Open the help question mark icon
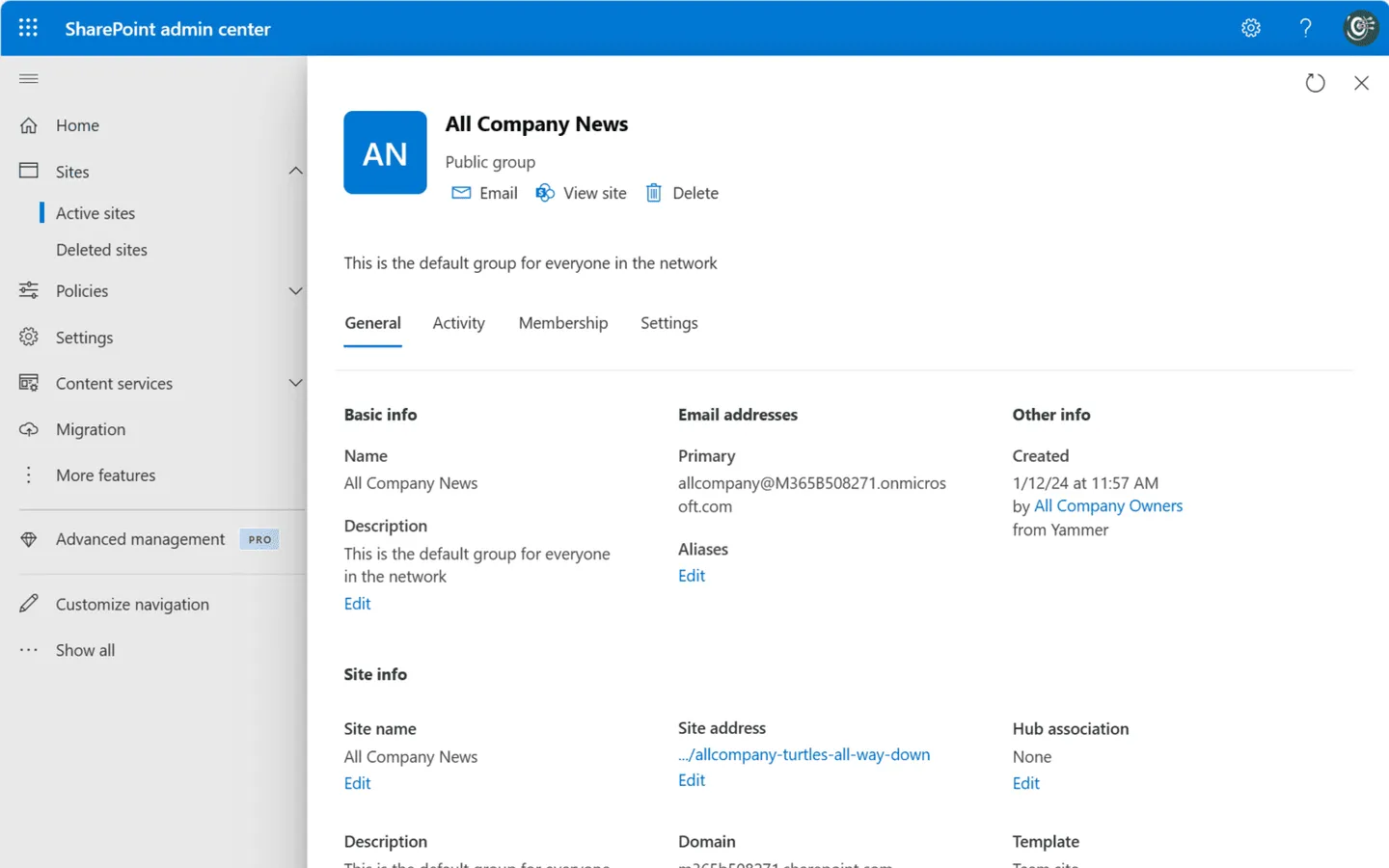1389x868 pixels. (x=1305, y=28)
